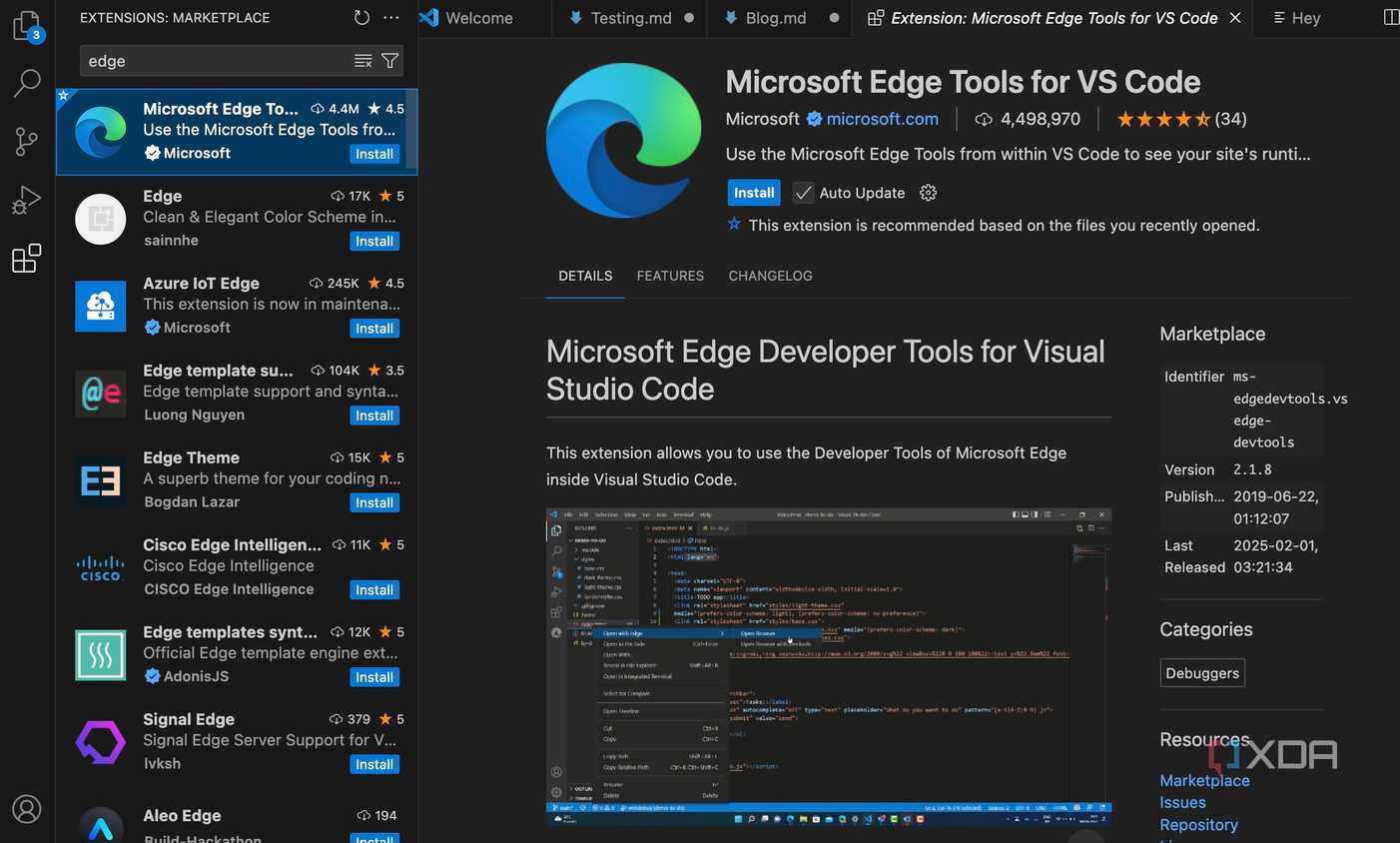Screen dimensions: 1400x843
Task: Open the CHANGELOG tab
Action: pos(770,276)
